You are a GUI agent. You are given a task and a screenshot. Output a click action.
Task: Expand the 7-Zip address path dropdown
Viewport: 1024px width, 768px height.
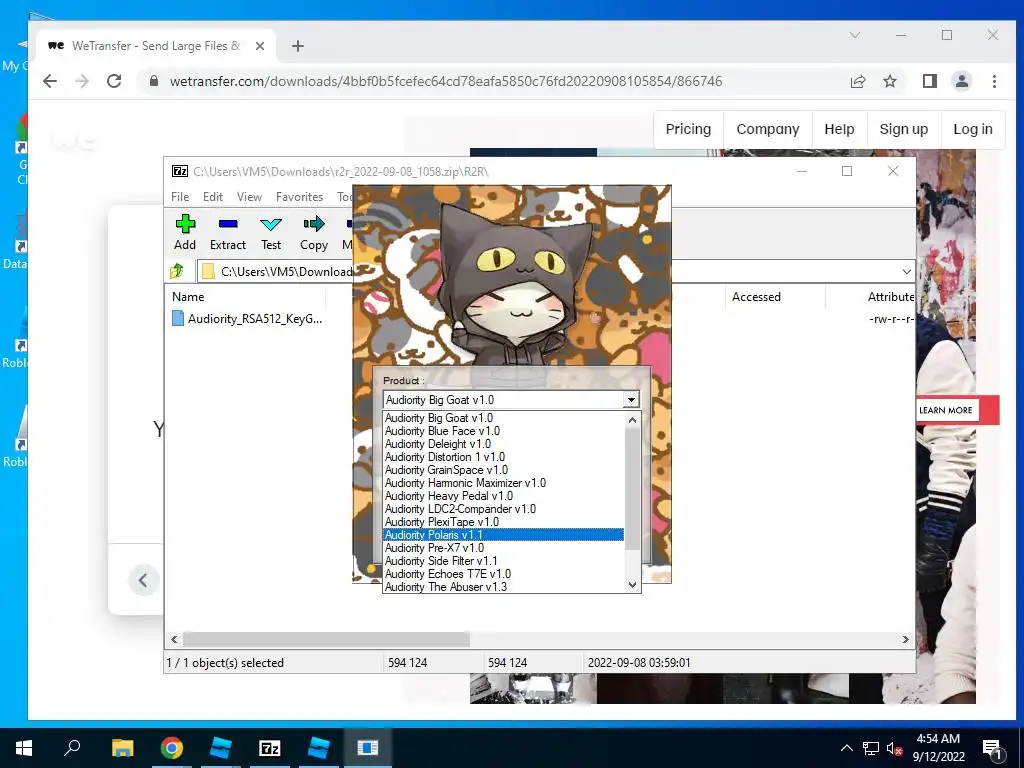(x=906, y=271)
